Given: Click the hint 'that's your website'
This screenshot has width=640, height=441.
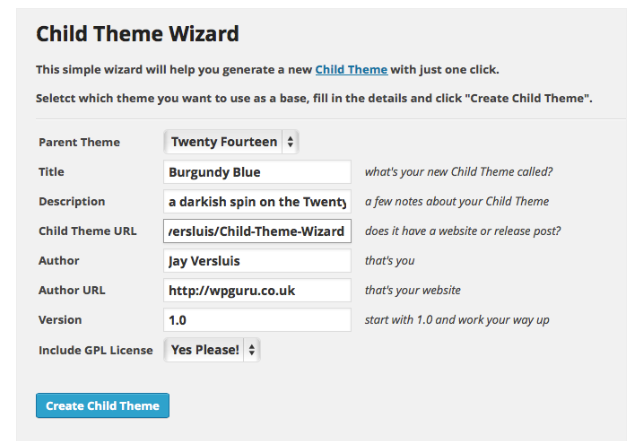Looking at the screenshot, I should [x=414, y=290].
